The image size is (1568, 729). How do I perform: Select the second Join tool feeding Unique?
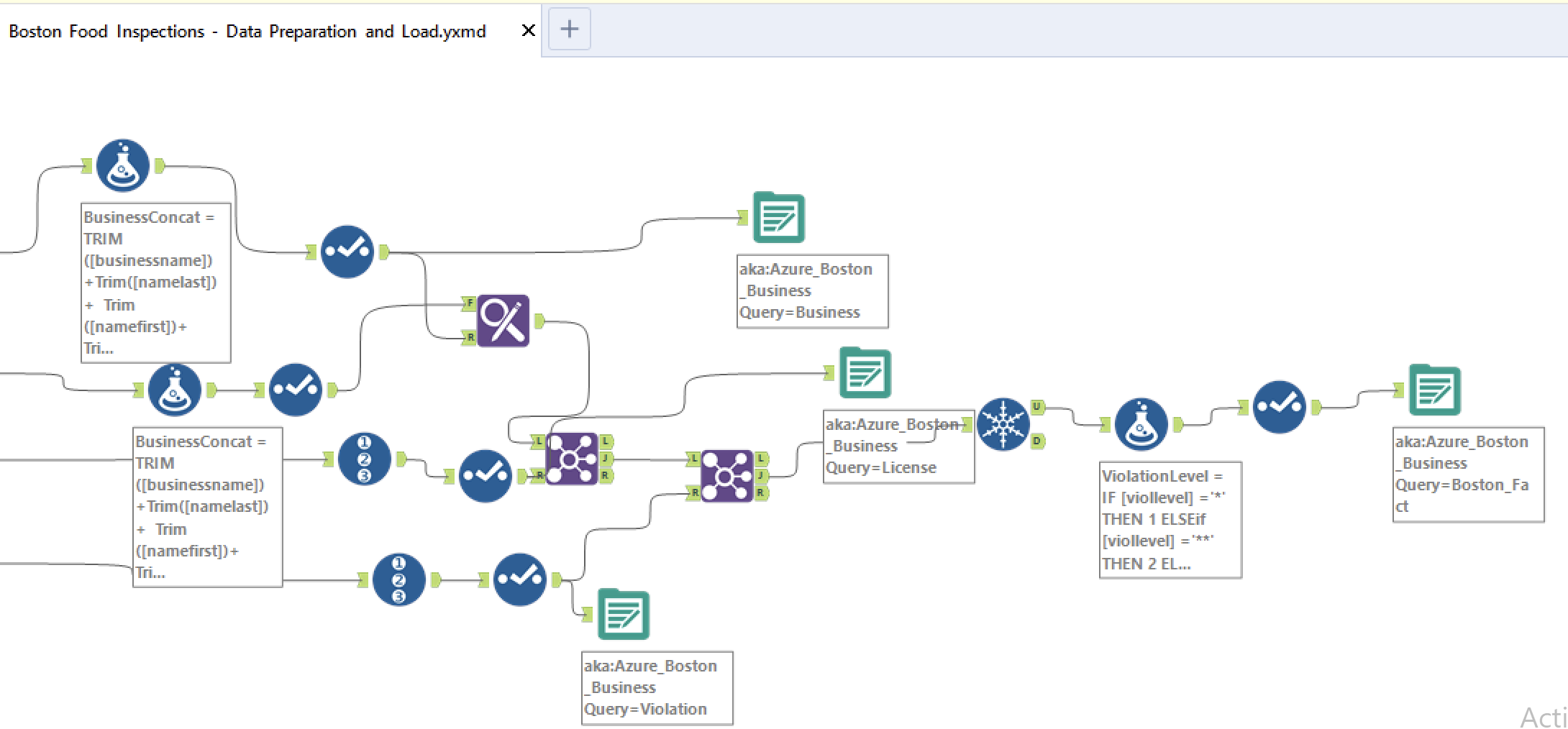pos(726,476)
